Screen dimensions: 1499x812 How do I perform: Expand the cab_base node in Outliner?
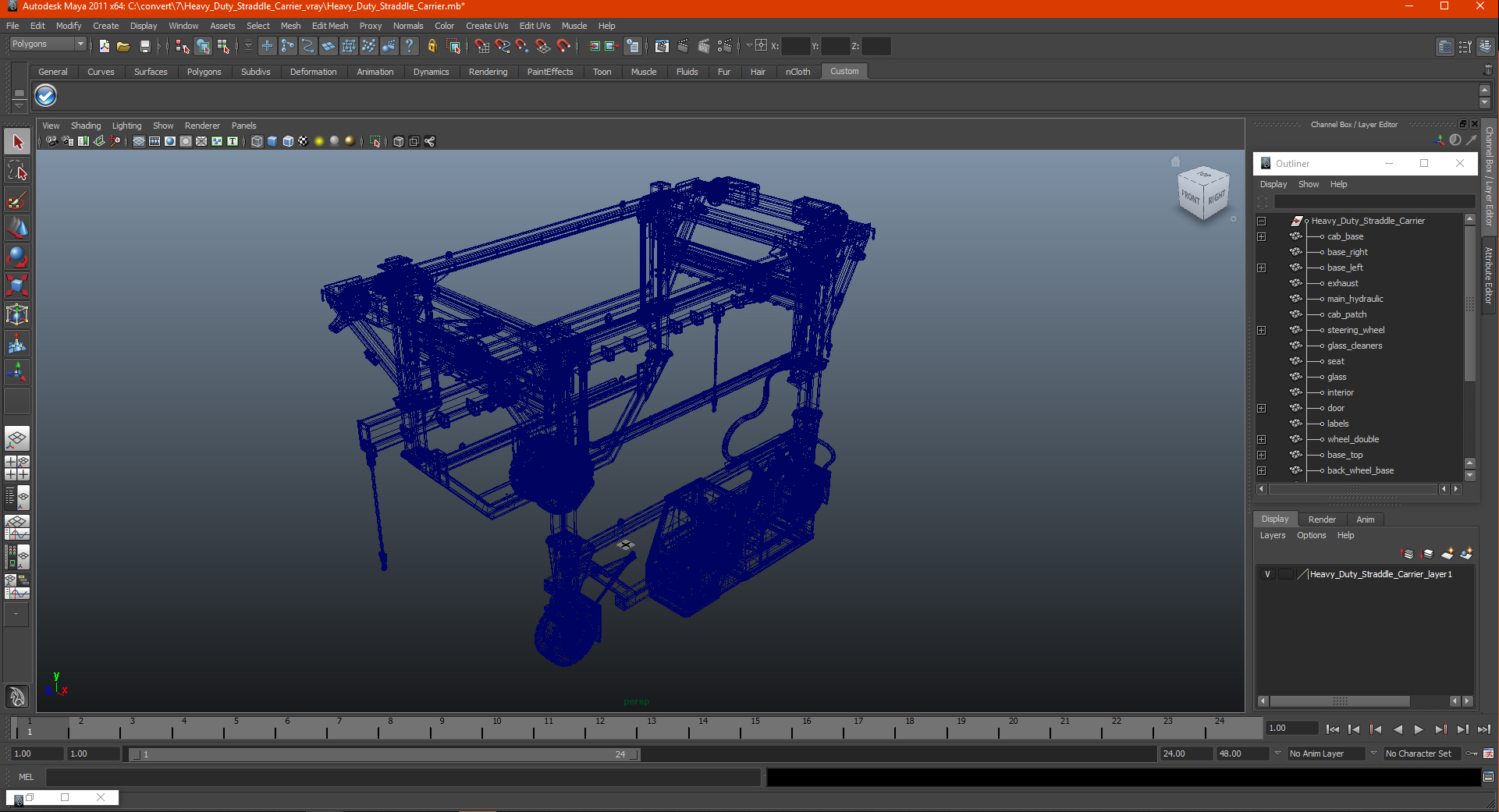(x=1261, y=236)
